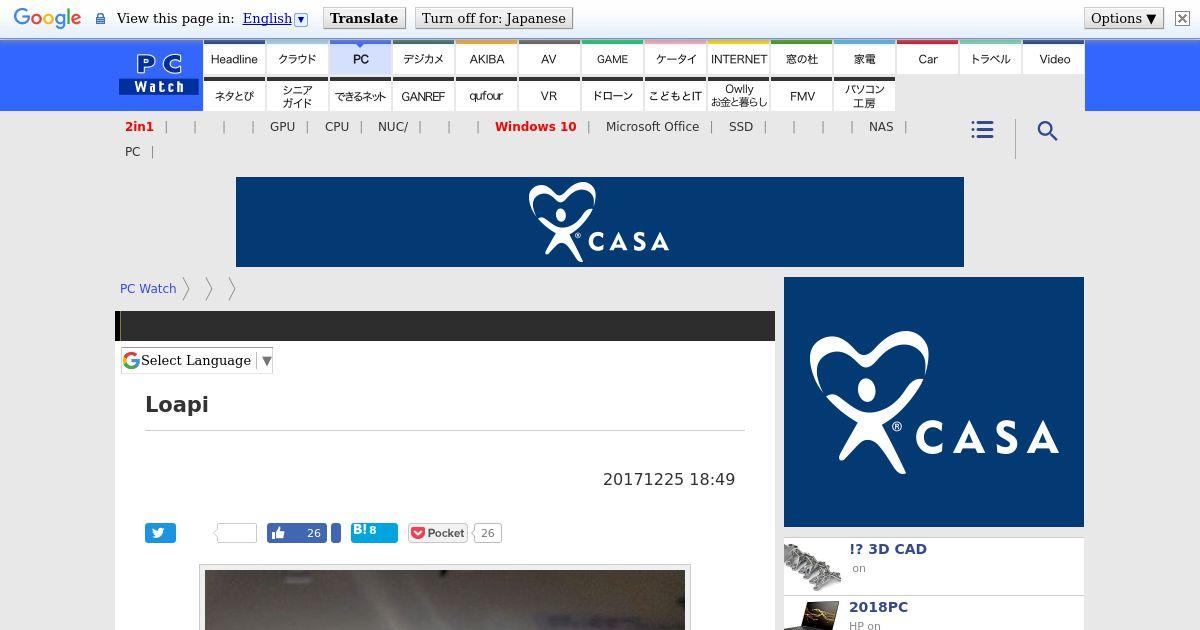Open the VR tab
The height and width of the screenshot is (630, 1200).
click(549, 95)
